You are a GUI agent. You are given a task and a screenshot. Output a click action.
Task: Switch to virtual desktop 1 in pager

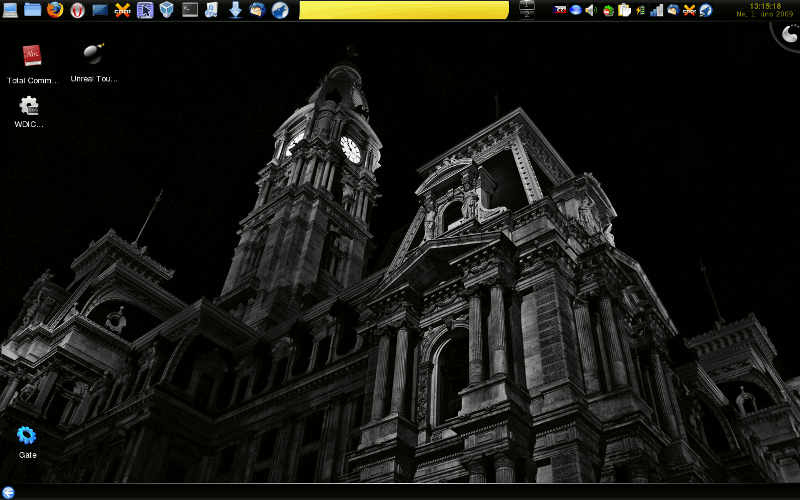pos(528,5)
